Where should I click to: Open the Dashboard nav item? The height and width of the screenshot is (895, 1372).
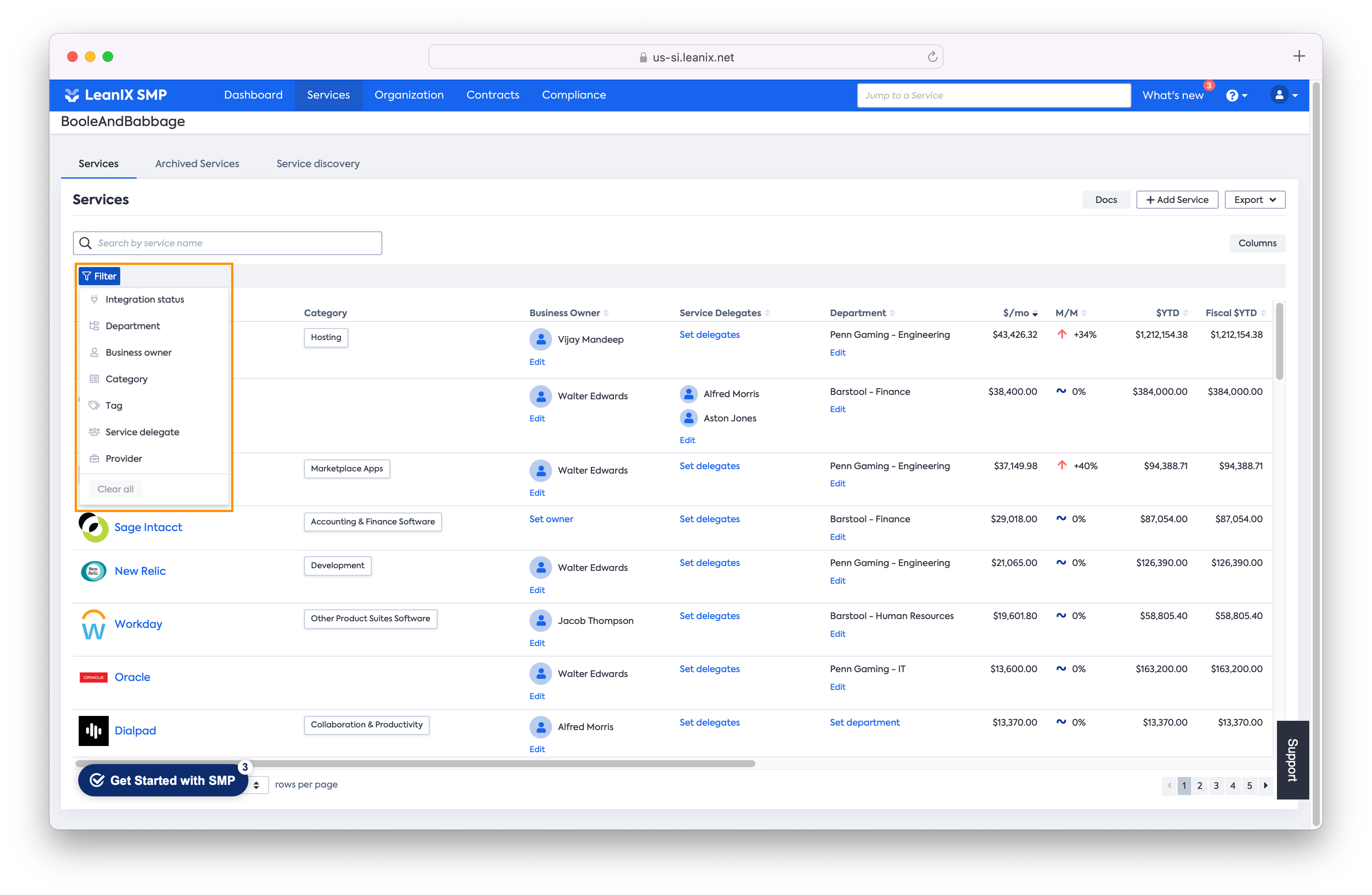(x=253, y=95)
